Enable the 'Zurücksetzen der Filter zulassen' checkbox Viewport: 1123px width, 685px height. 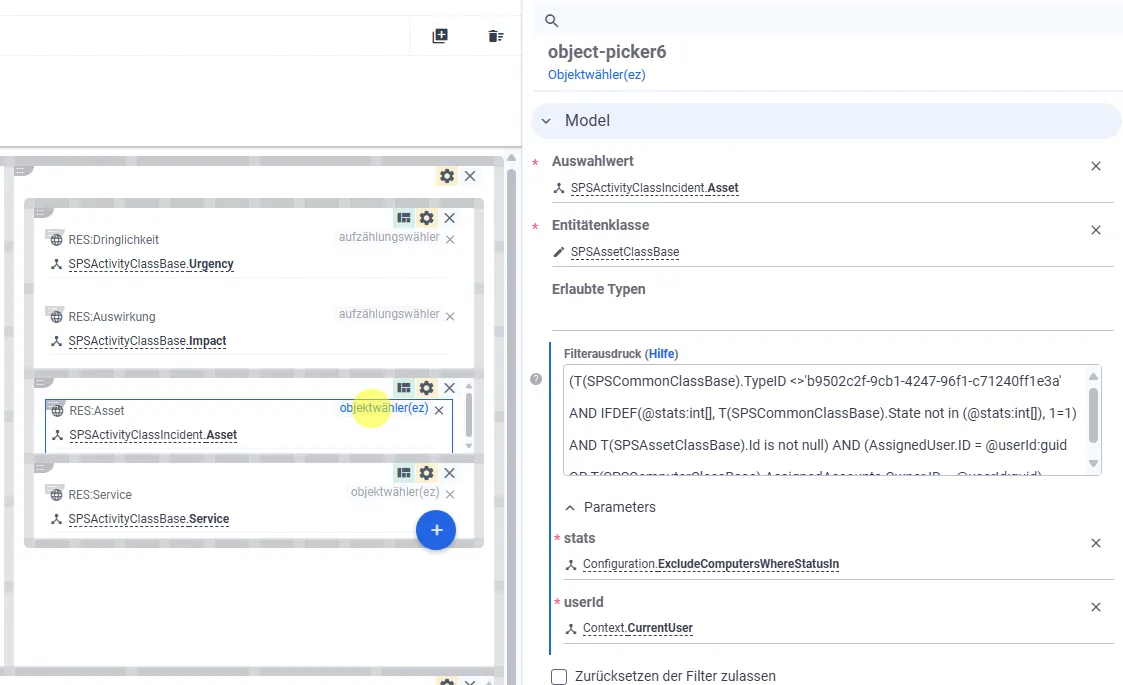pyautogui.click(x=559, y=677)
